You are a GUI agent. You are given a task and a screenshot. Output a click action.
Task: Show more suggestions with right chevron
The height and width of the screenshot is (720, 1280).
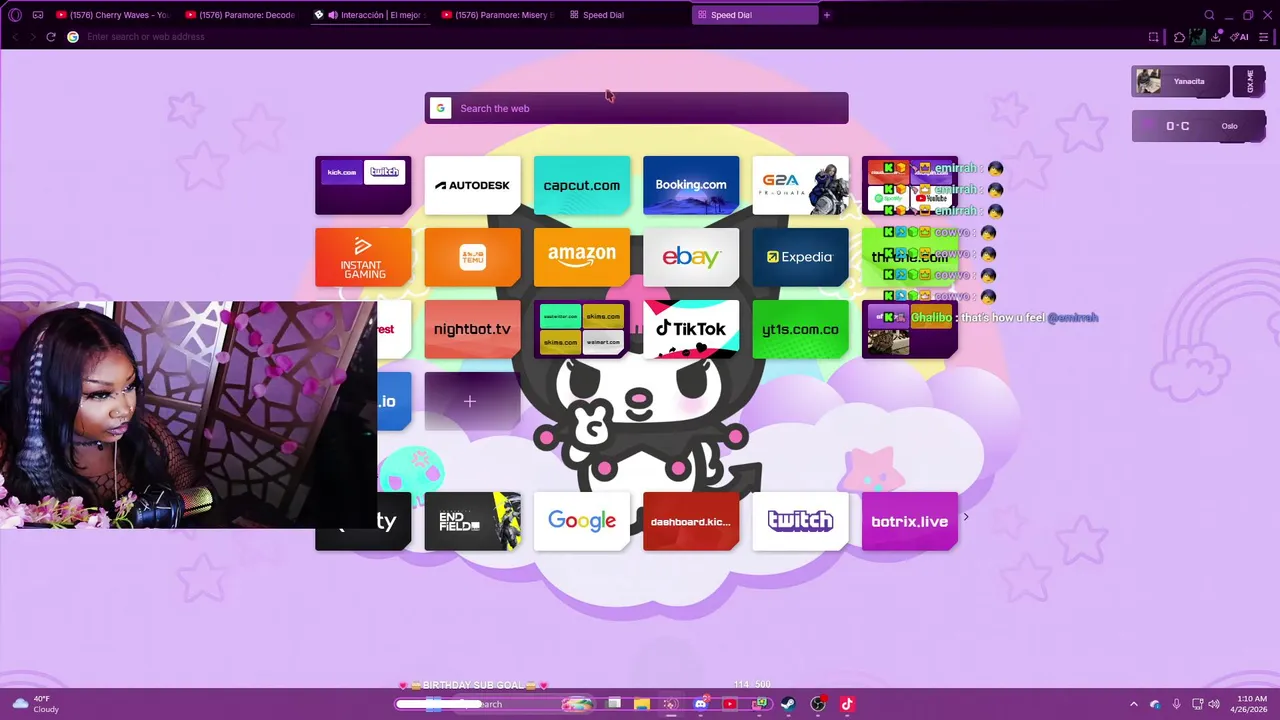click(x=965, y=517)
